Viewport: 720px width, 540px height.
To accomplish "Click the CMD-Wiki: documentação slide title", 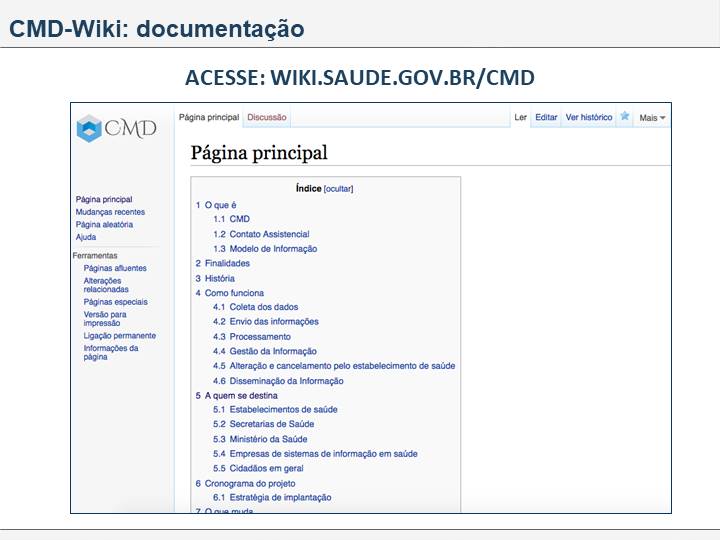I will pyautogui.click(x=157, y=28).
